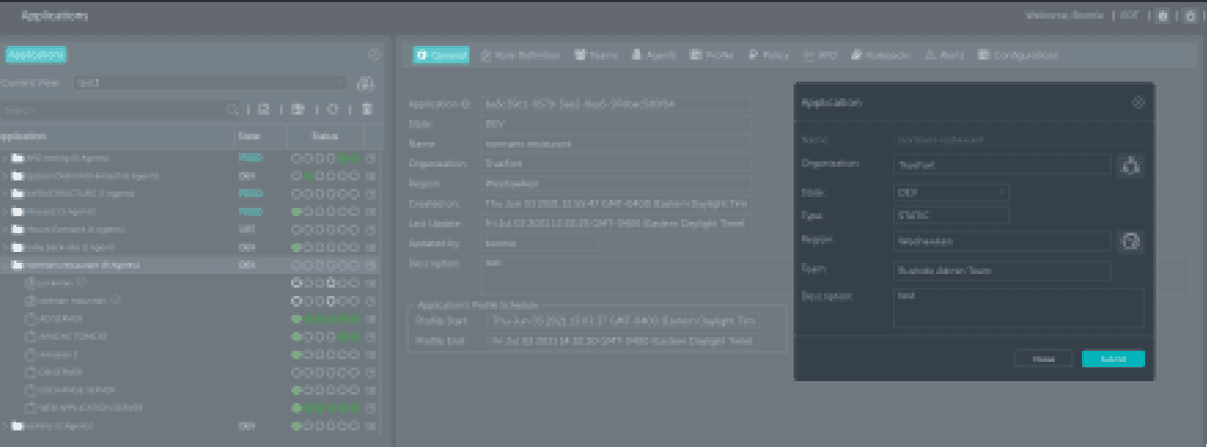Click the Close button in dialog

tap(1043, 359)
